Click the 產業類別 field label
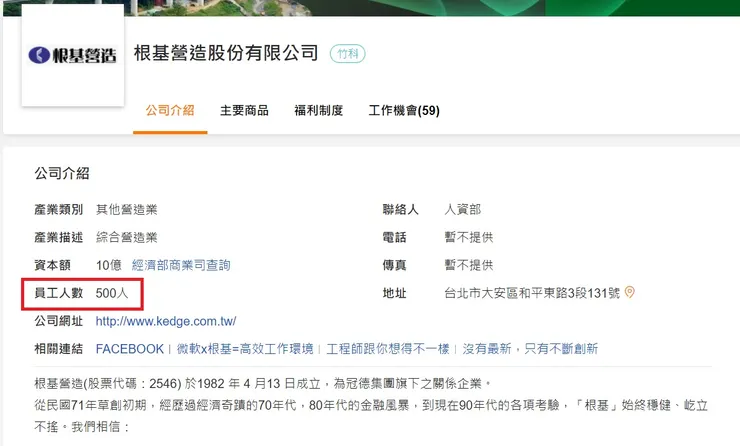This screenshot has height=446, width=740. [59, 210]
